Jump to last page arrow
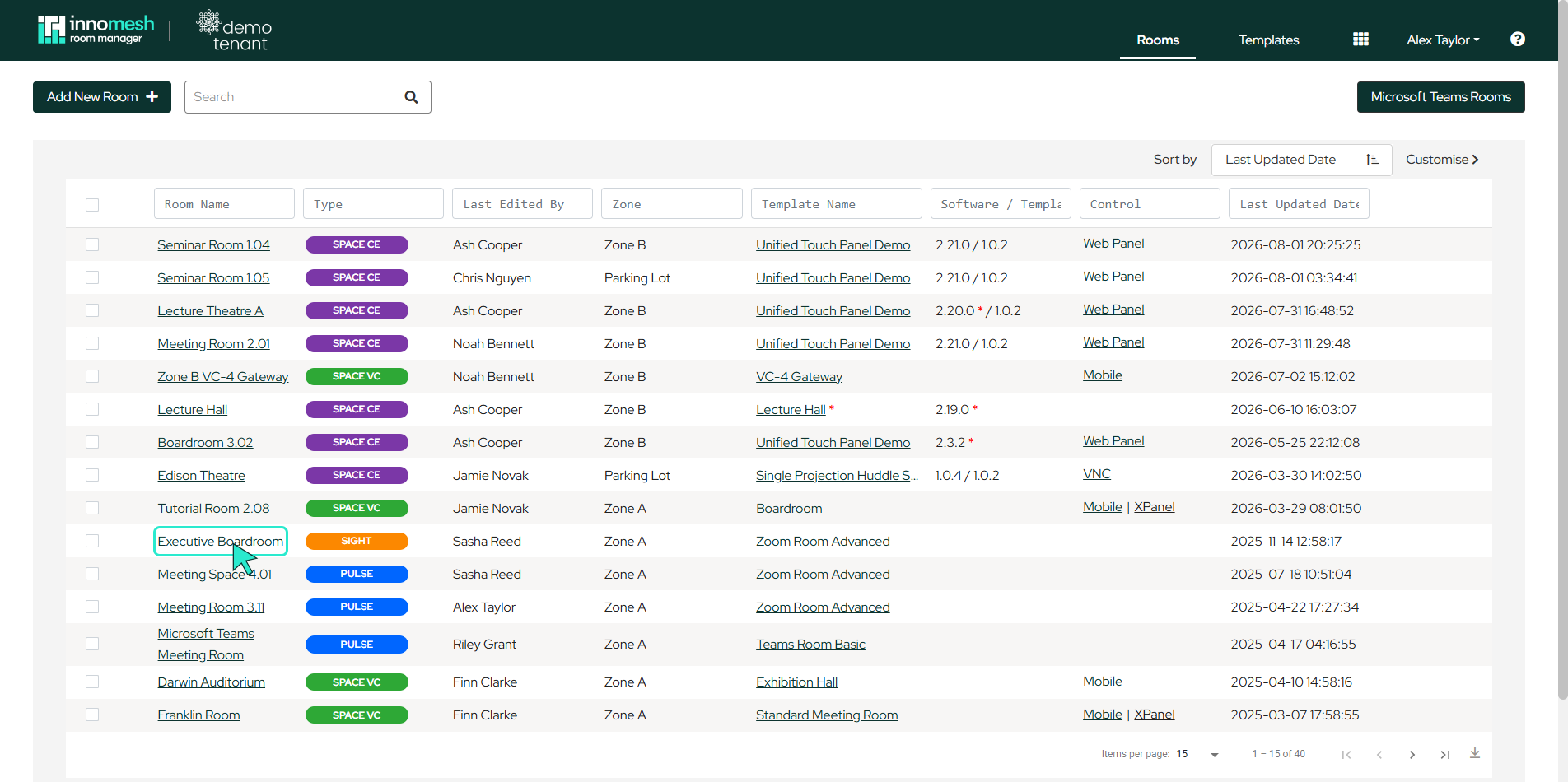This screenshot has height=782, width=1568. click(1445, 754)
